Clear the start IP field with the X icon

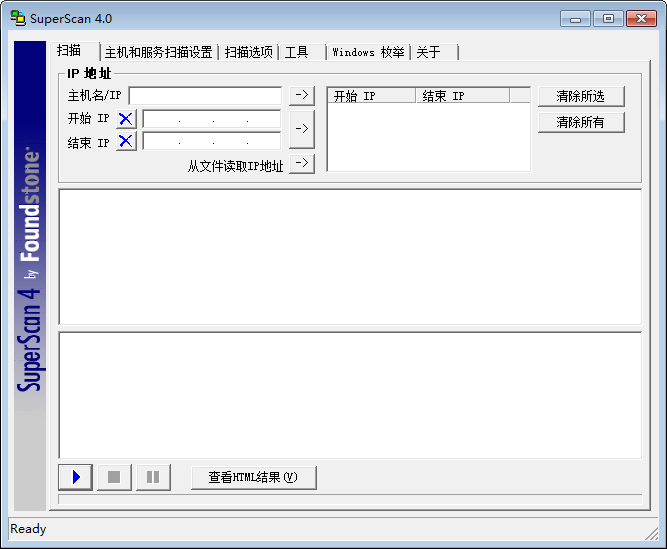point(126,119)
